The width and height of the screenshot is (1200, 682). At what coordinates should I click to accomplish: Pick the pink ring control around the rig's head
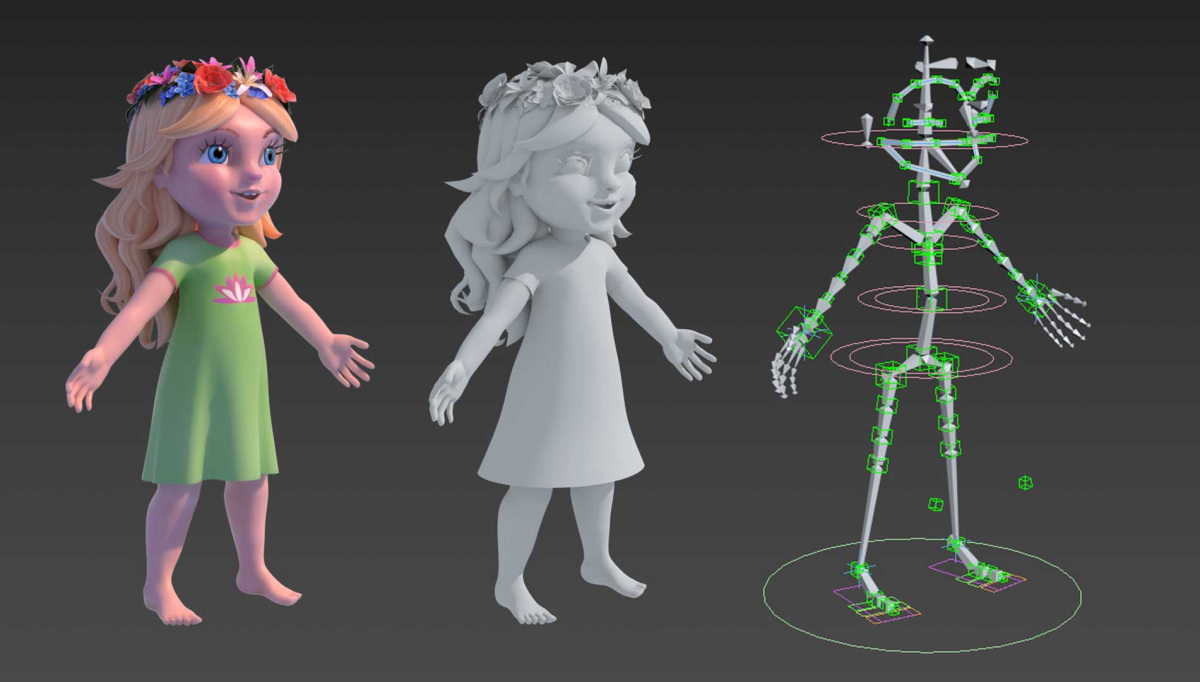[x=924, y=139]
